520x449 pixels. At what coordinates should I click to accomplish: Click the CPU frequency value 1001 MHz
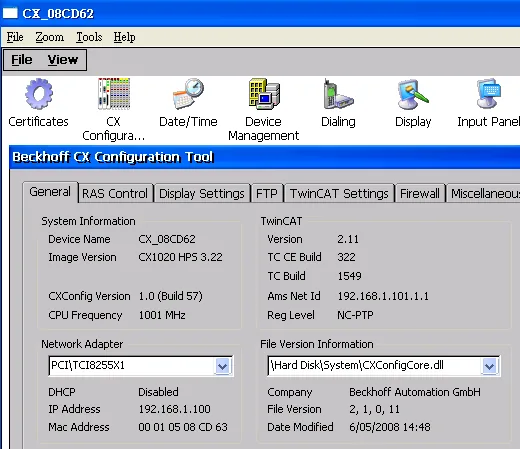pos(162,315)
